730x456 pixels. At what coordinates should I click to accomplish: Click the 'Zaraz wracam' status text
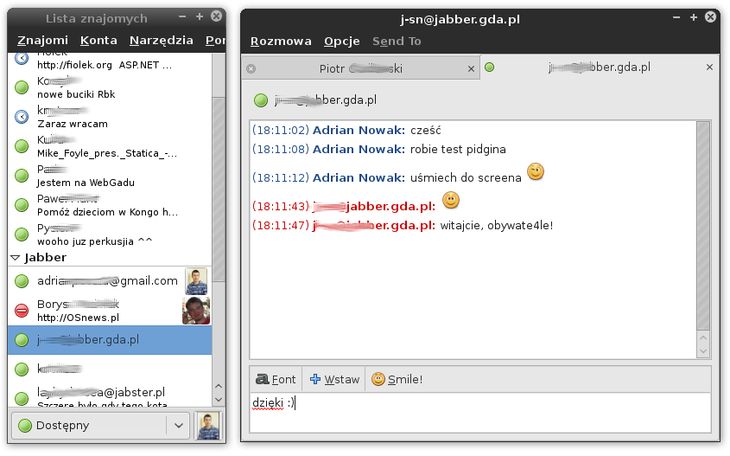[x=73, y=124]
